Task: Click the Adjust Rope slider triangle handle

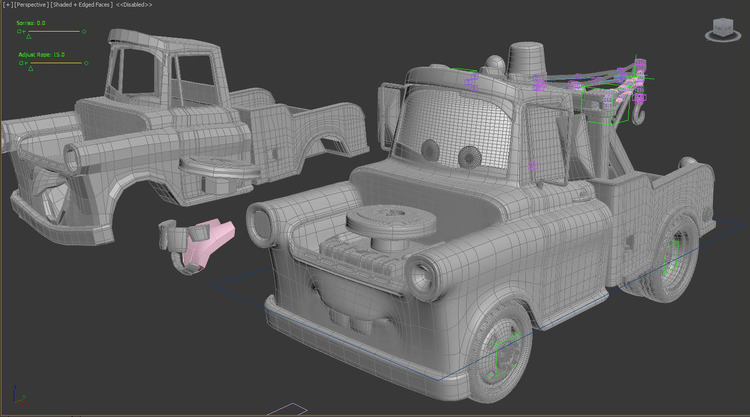Action: [x=30, y=69]
